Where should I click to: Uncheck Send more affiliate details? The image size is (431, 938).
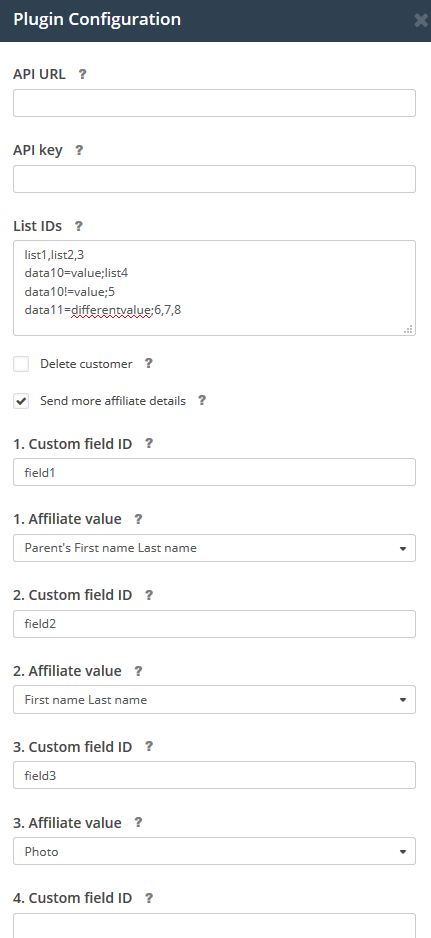pyautogui.click(x=21, y=401)
